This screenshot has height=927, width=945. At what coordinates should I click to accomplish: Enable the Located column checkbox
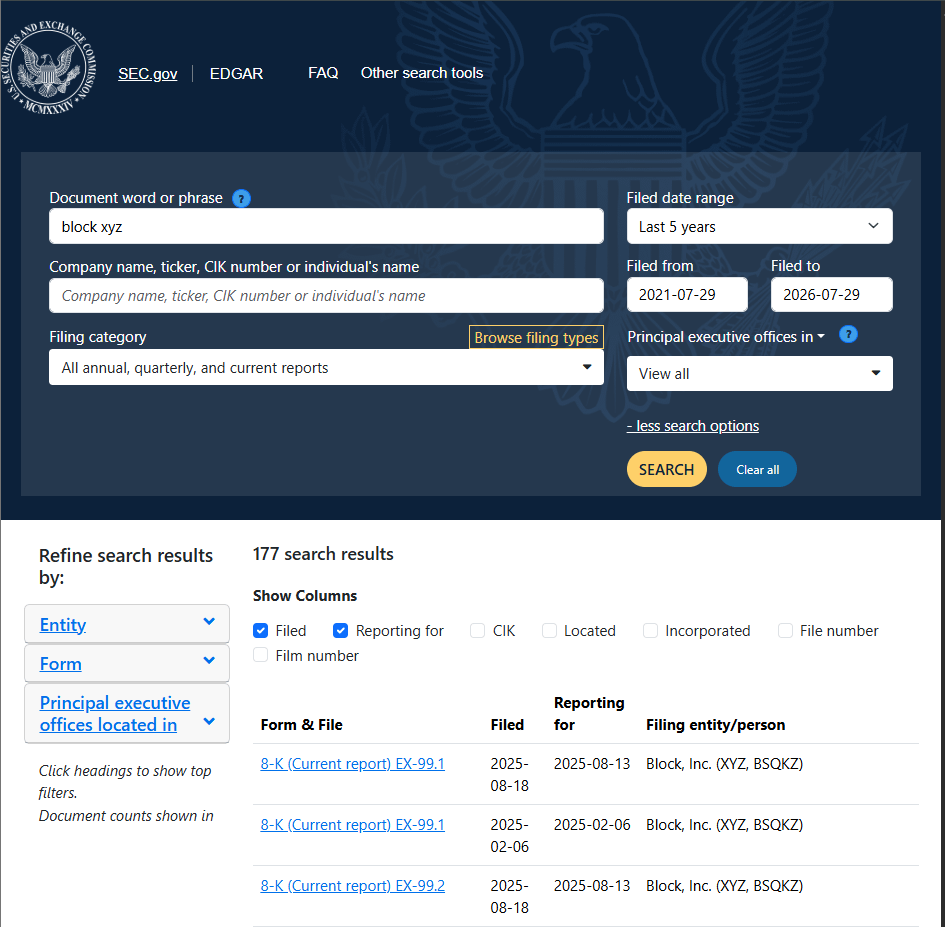coord(549,630)
